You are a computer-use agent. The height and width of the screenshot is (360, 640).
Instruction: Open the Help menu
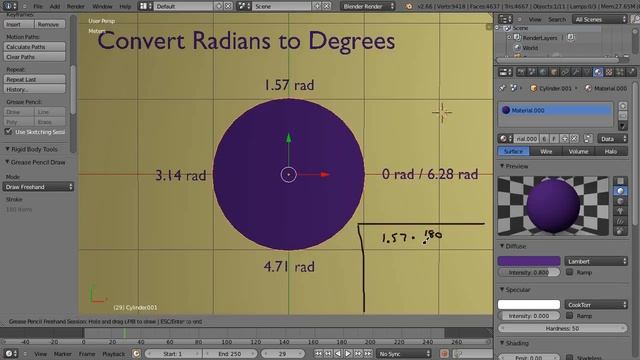(x=125, y=6)
